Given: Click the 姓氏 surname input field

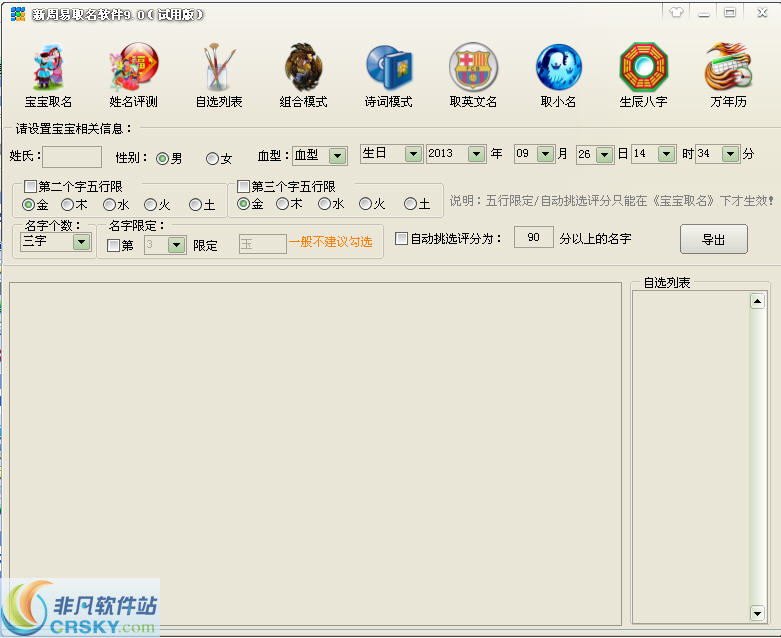Looking at the screenshot, I should 72,157.
